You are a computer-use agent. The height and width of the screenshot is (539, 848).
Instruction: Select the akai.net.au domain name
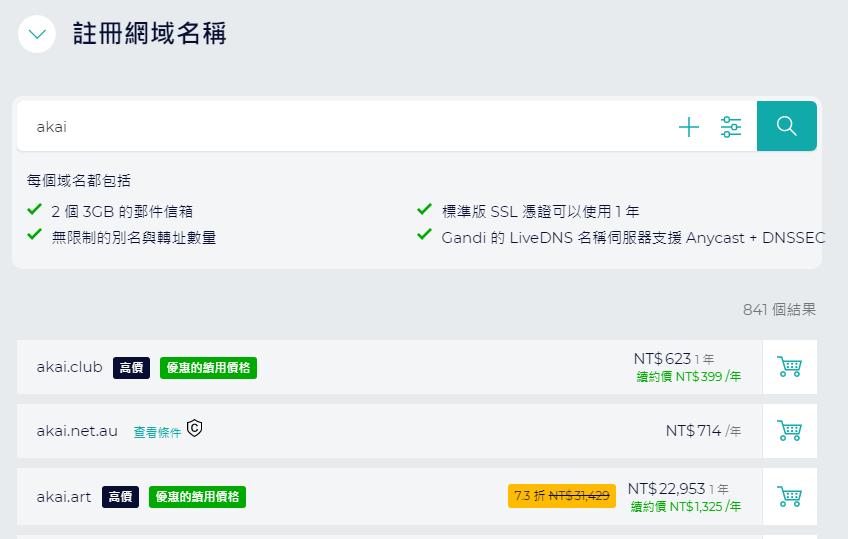pyautogui.click(x=77, y=431)
